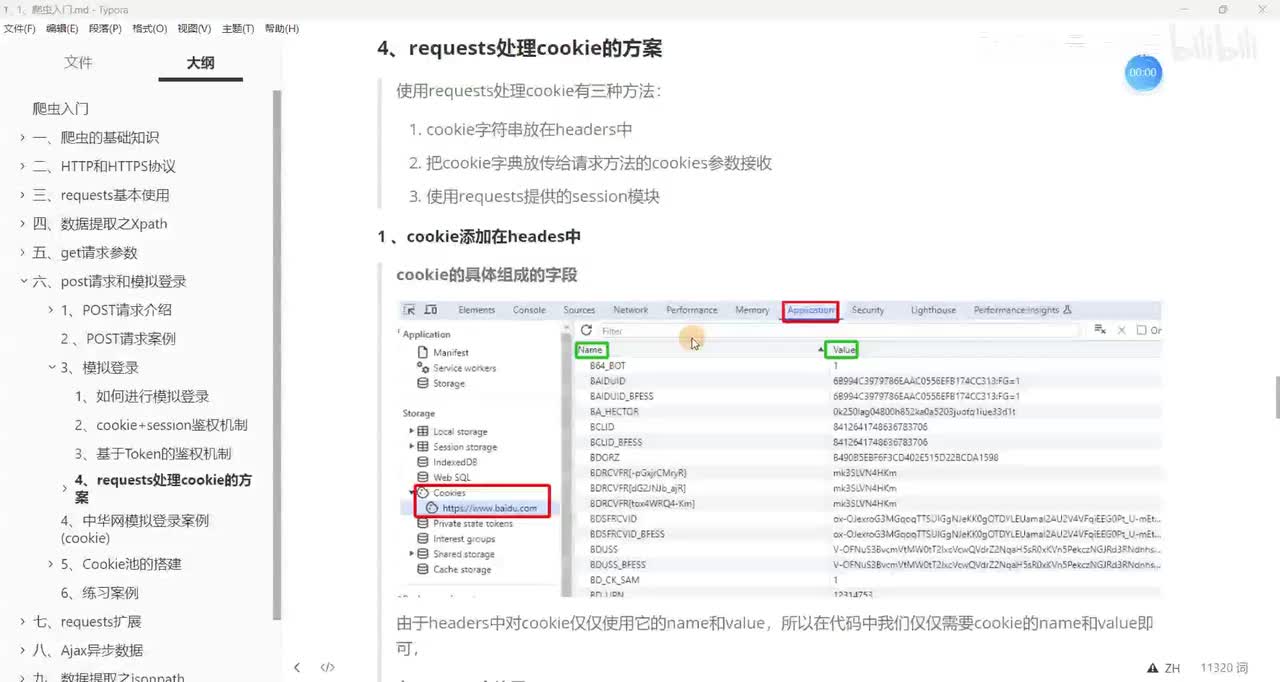Expand 1、POST请求介绍 chevron
The image size is (1280, 682).
click(51, 310)
